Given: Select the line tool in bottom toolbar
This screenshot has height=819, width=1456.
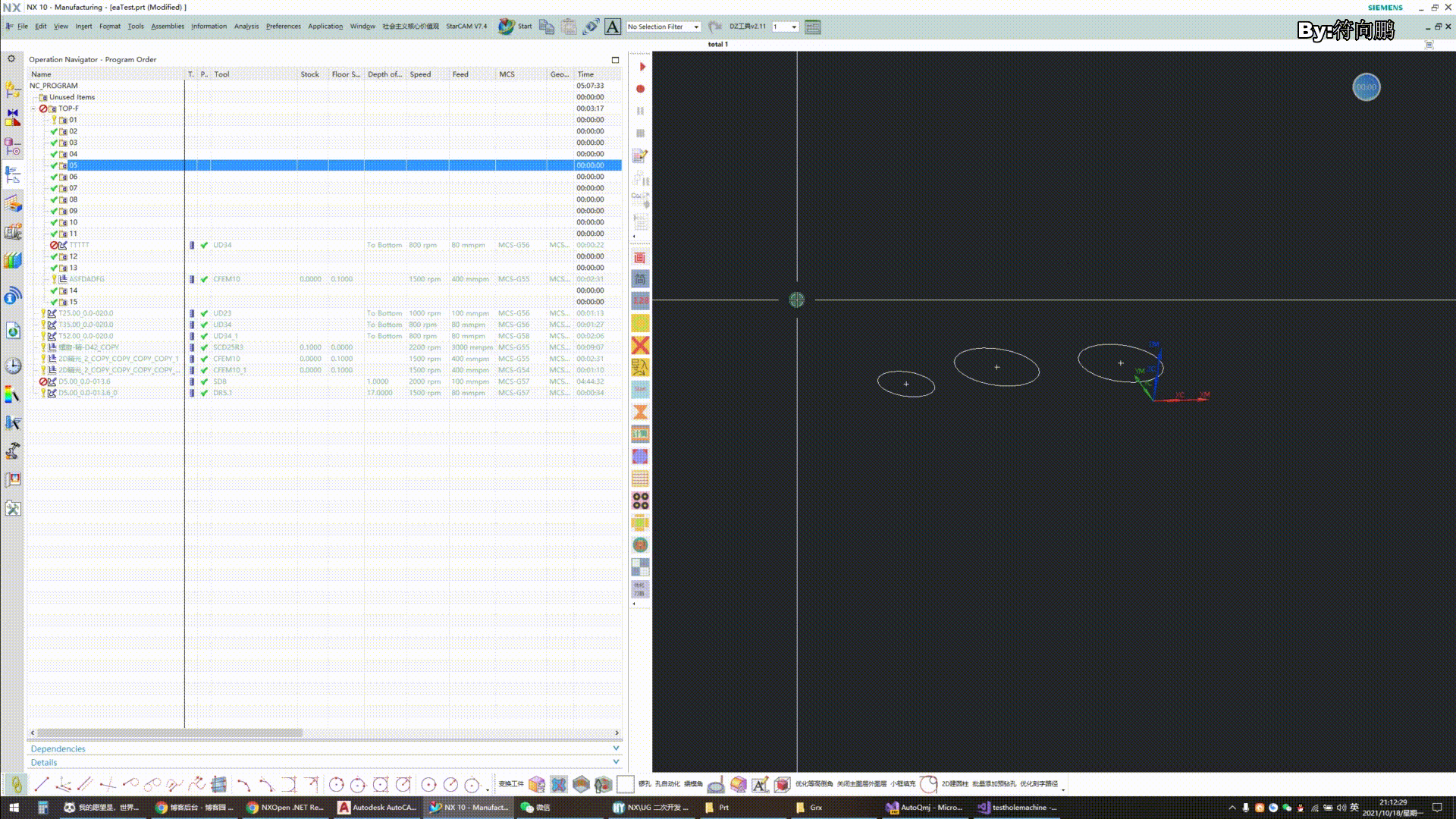Looking at the screenshot, I should [x=42, y=784].
